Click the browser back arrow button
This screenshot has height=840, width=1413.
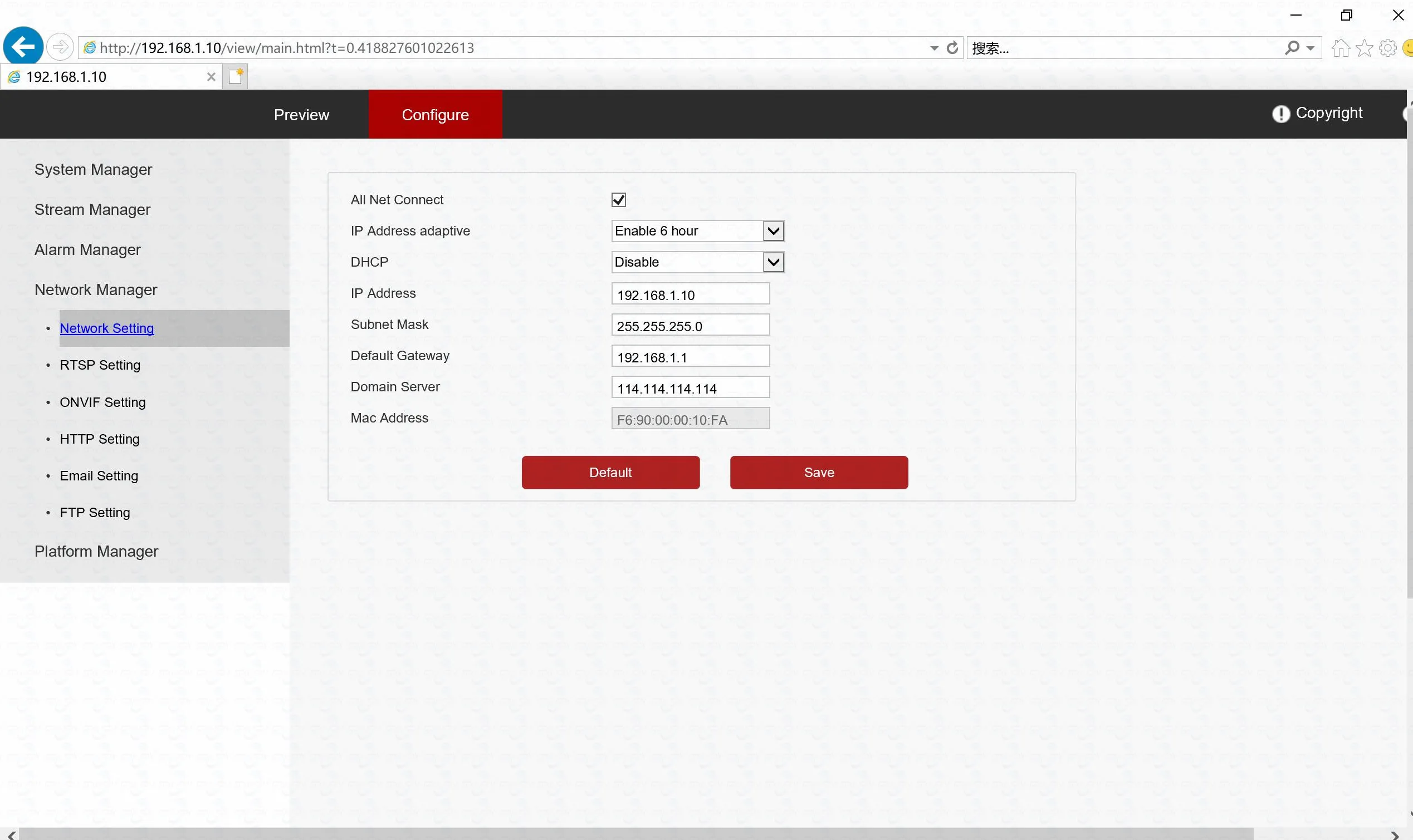click(23, 46)
